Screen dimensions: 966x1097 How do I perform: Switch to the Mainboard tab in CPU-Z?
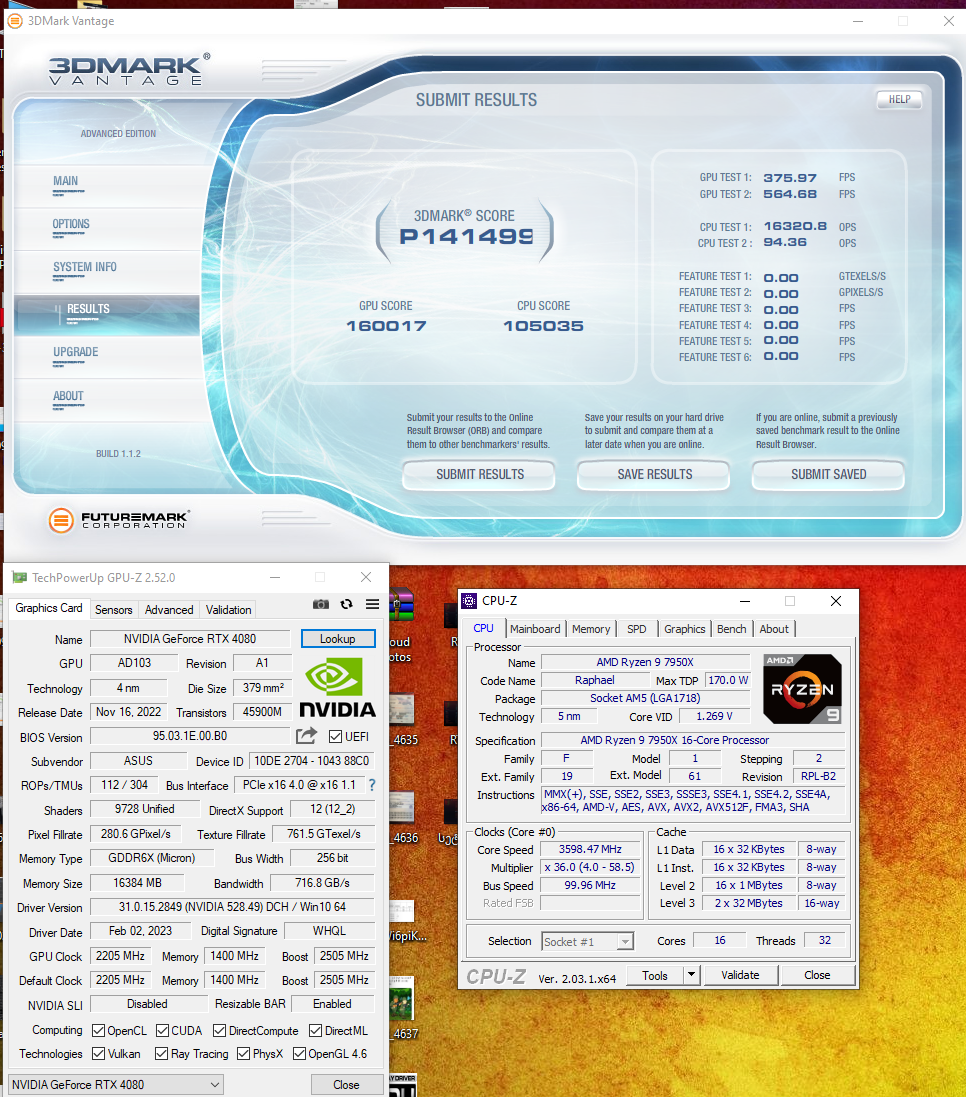[x=535, y=629]
